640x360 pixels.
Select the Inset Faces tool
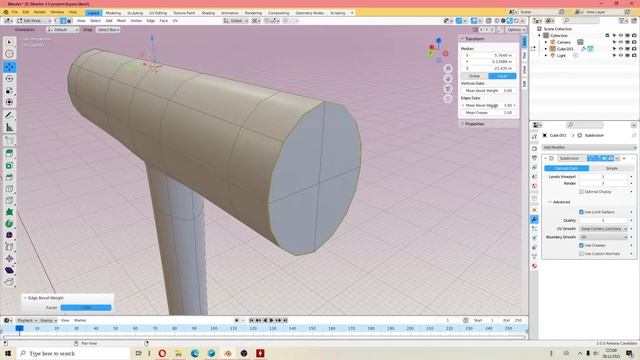[x=9, y=165]
